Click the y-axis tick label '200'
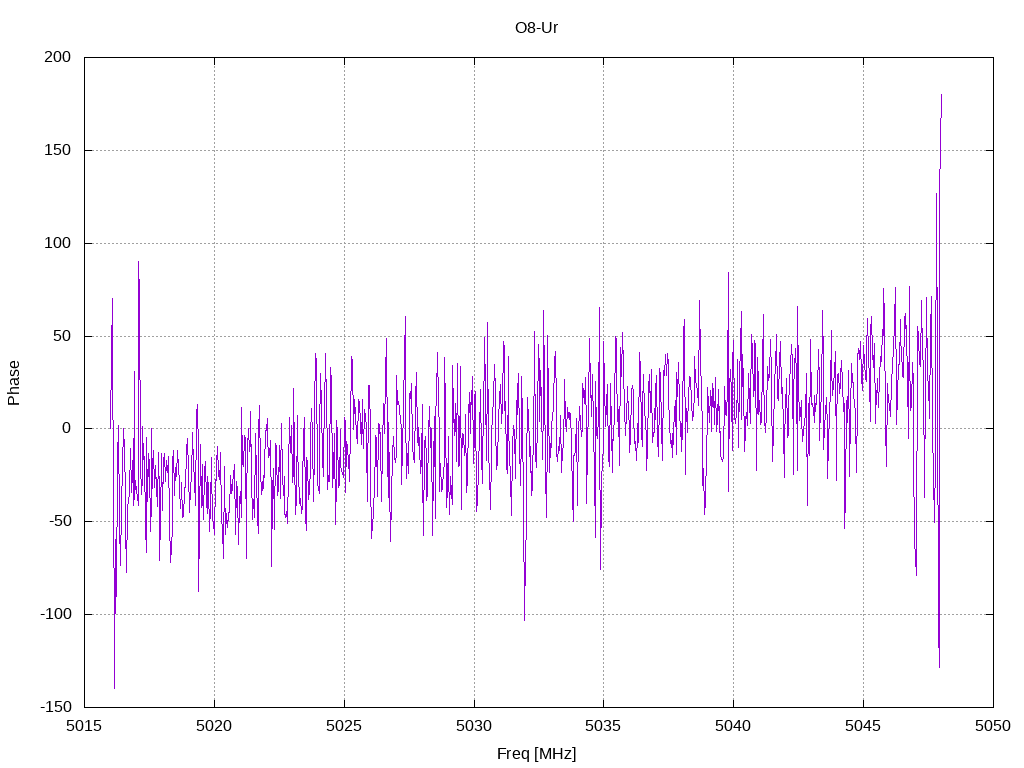 click(57, 57)
